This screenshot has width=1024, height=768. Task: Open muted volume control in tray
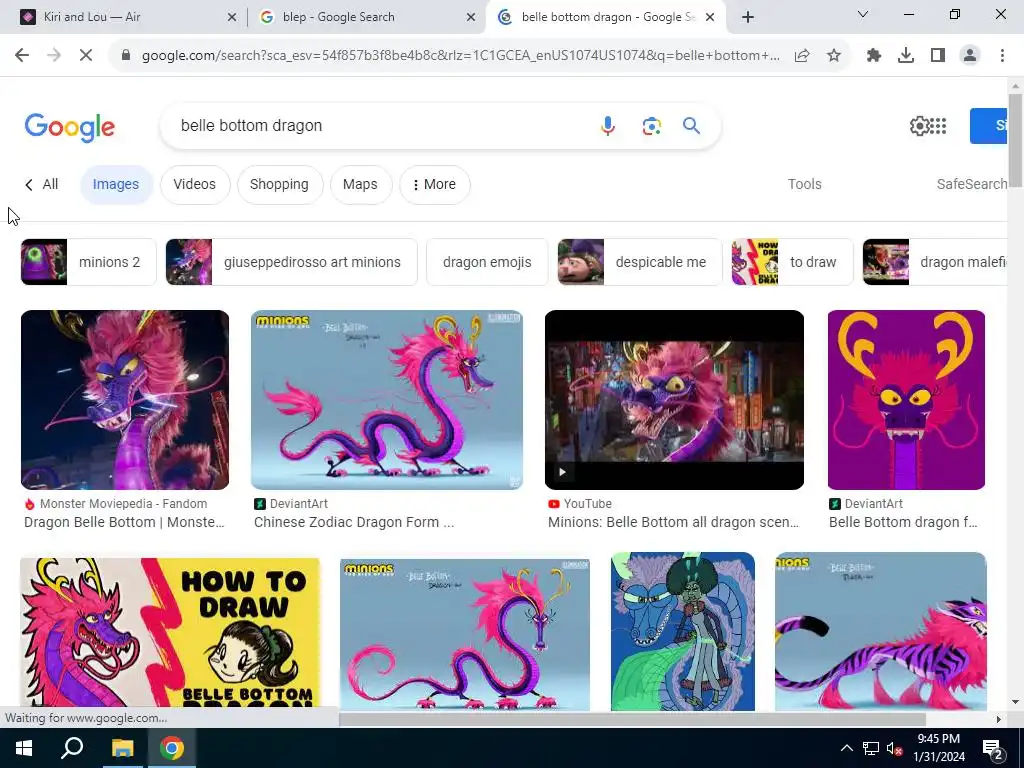(895, 748)
